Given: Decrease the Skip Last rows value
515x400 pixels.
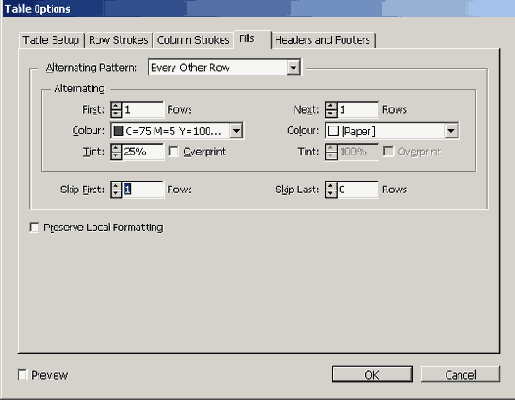Looking at the screenshot, I should pyautogui.click(x=331, y=194).
